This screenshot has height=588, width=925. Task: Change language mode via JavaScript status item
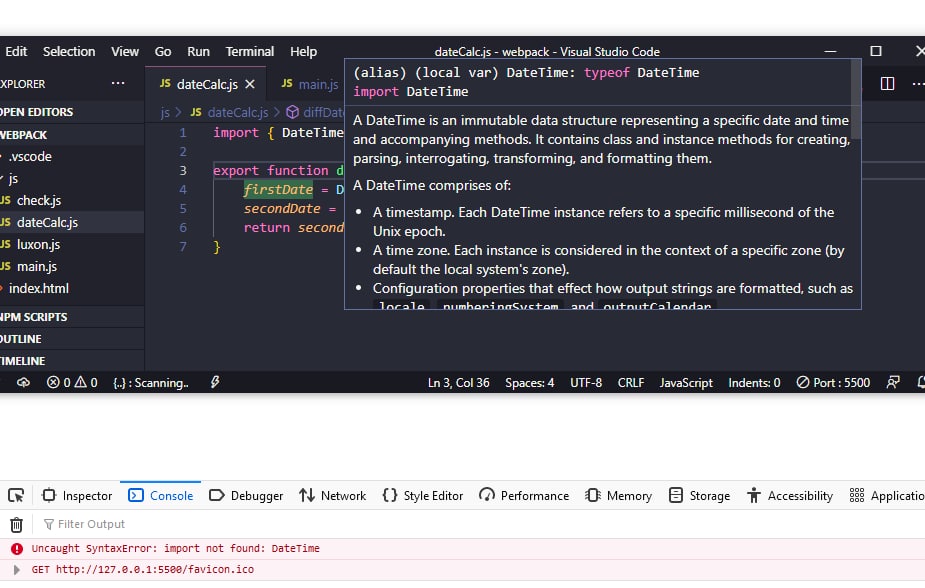tap(686, 383)
